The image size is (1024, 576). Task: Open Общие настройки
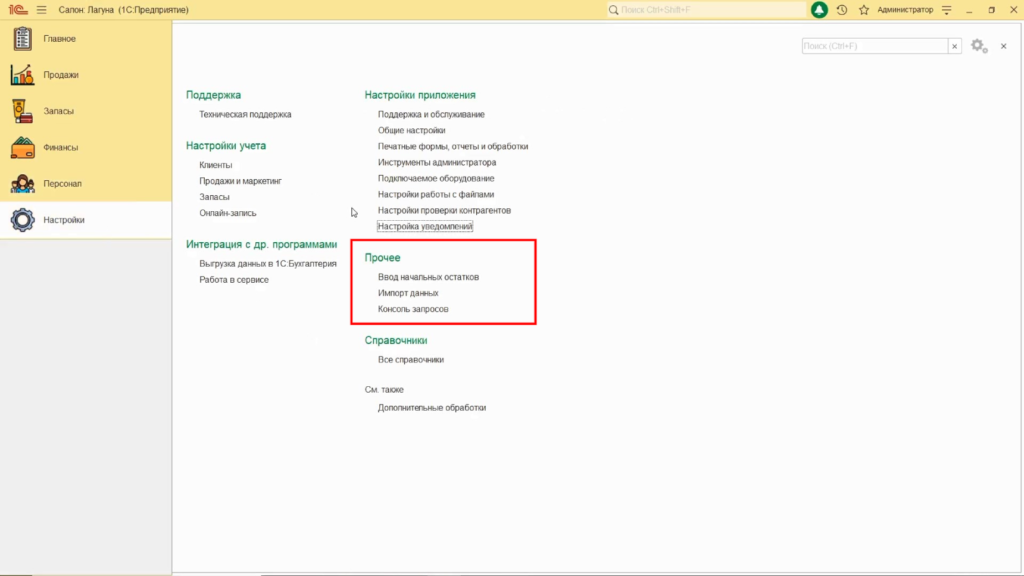[x=411, y=130]
